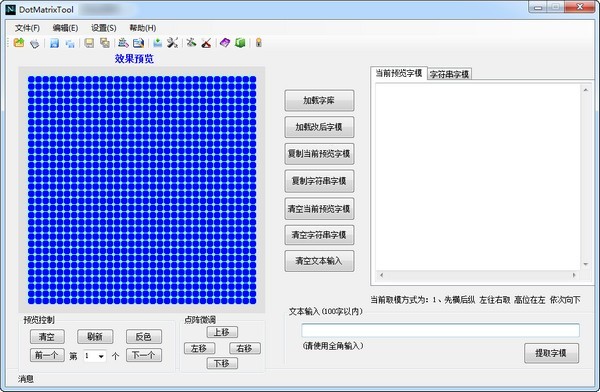The image size is (600, 392).
Task: Click the yellow info figure icon
Action: (x=259, y=43)
